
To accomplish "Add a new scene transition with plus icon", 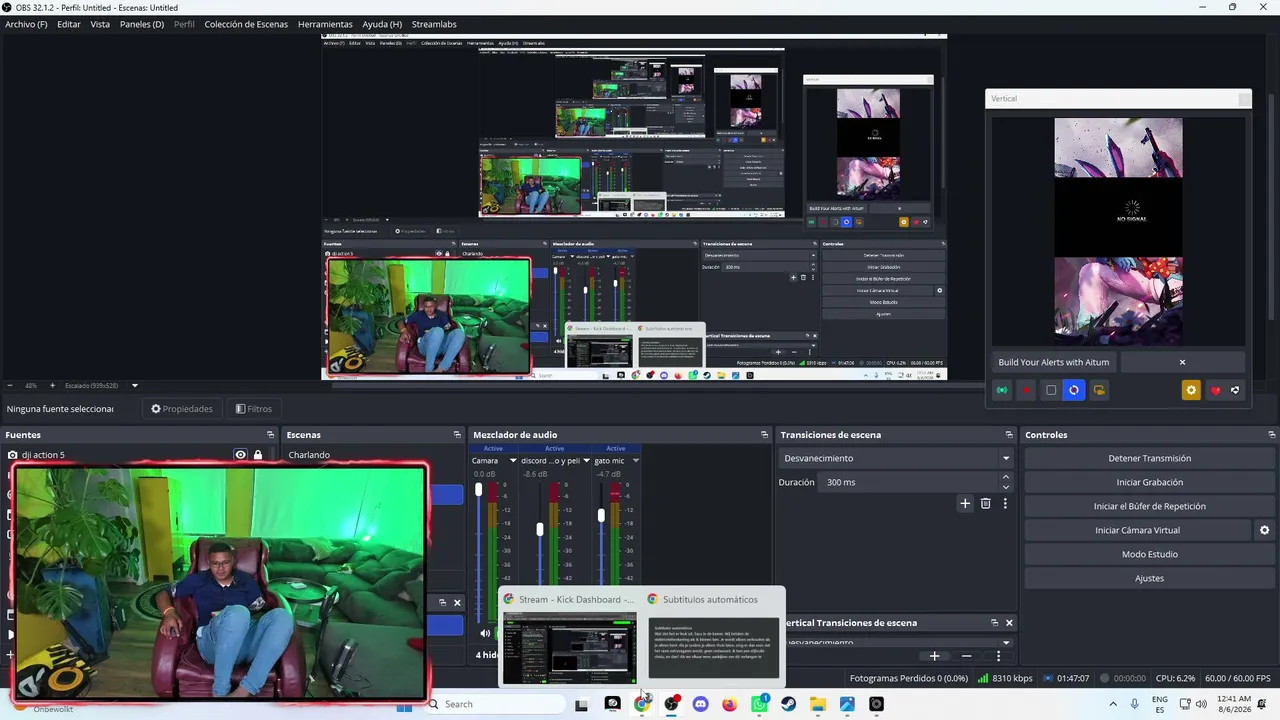I will (x=965, y=504).
